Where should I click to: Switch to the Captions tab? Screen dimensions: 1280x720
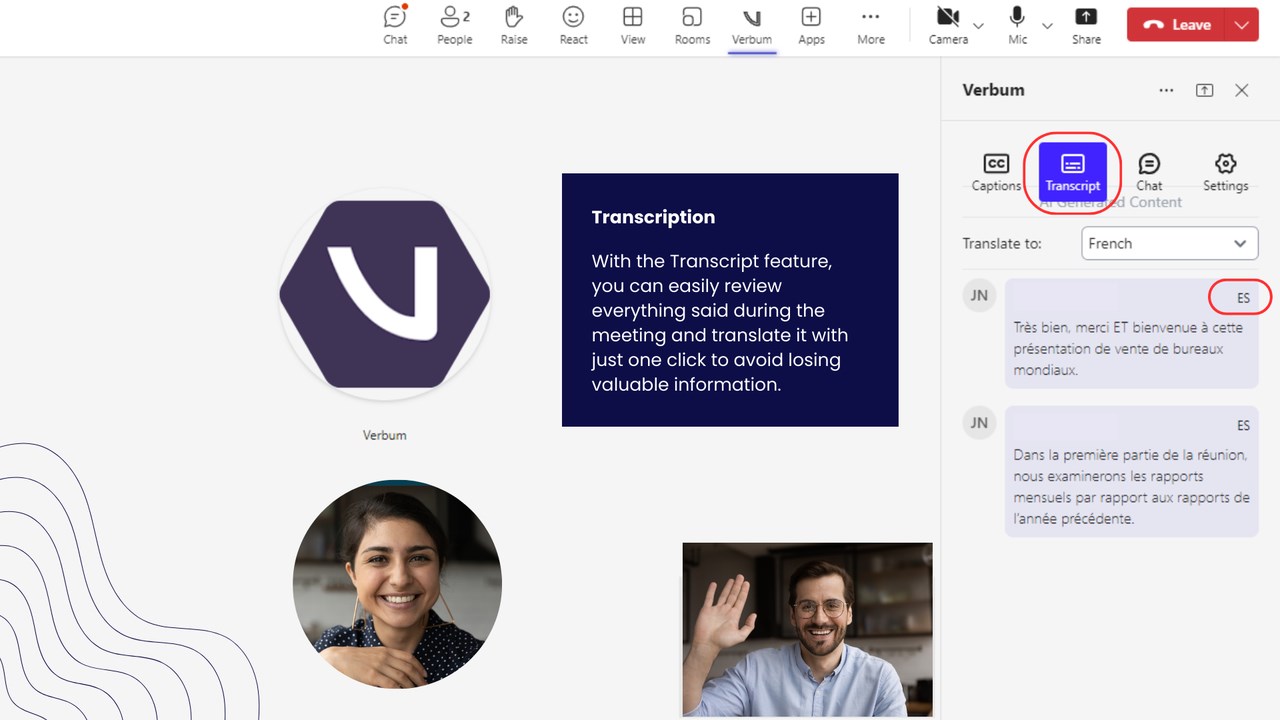tap(996, 172)
